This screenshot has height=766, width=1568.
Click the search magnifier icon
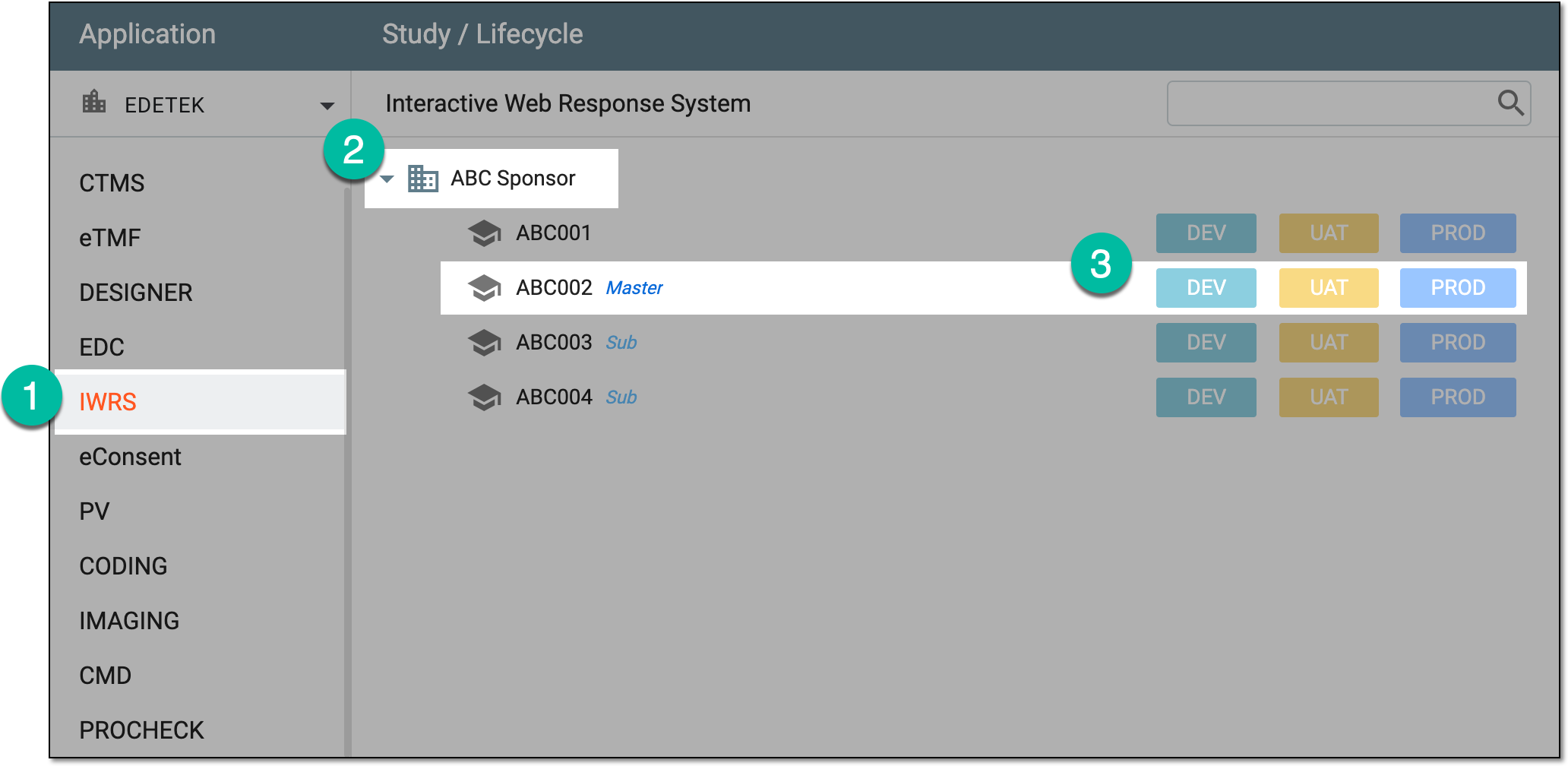click(x=1510, y=103)
